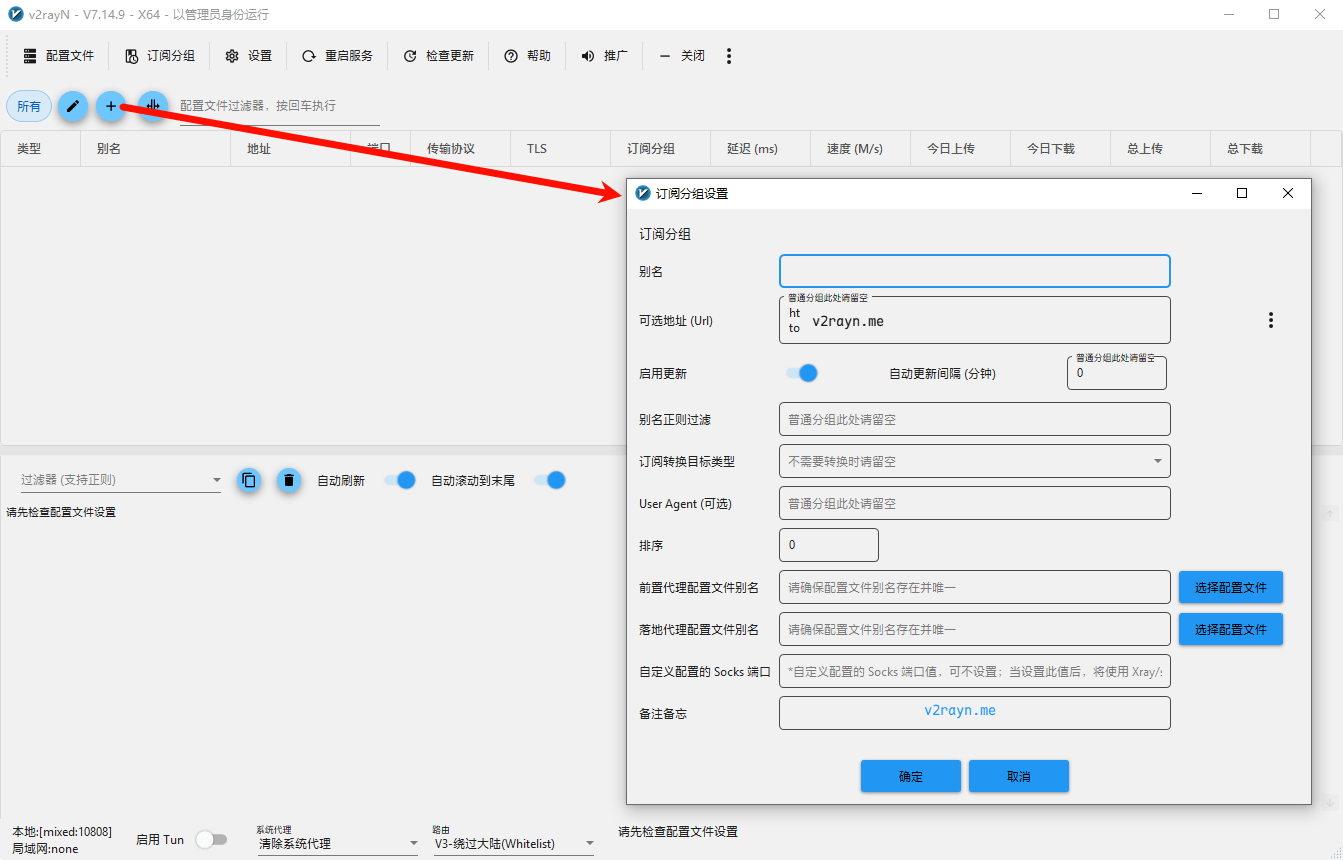The height and width of the screenshot is (860, 1343).
Task: Sort by the 总上传 column header
Action: 1160,148
